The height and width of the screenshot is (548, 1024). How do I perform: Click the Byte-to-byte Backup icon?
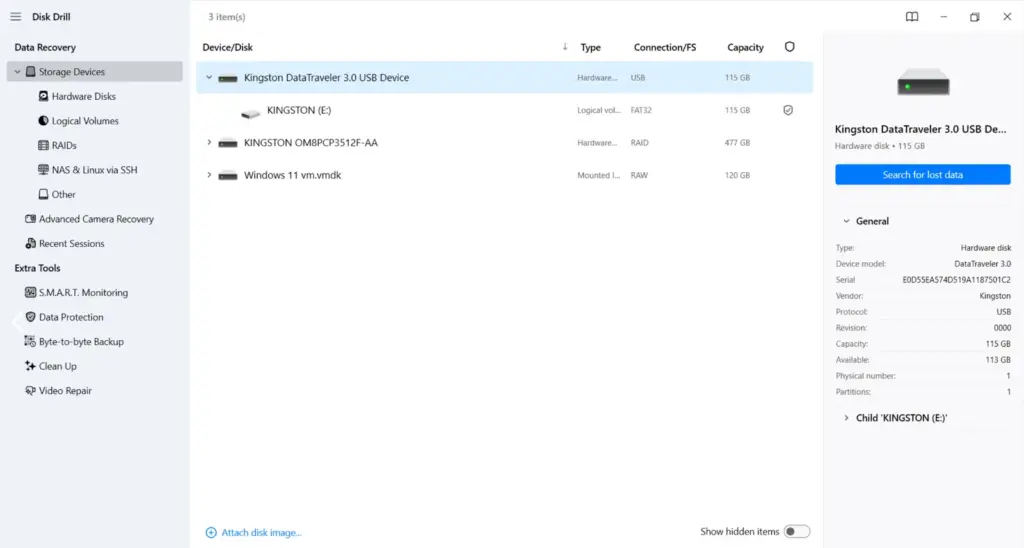click(x=30, y=342)
